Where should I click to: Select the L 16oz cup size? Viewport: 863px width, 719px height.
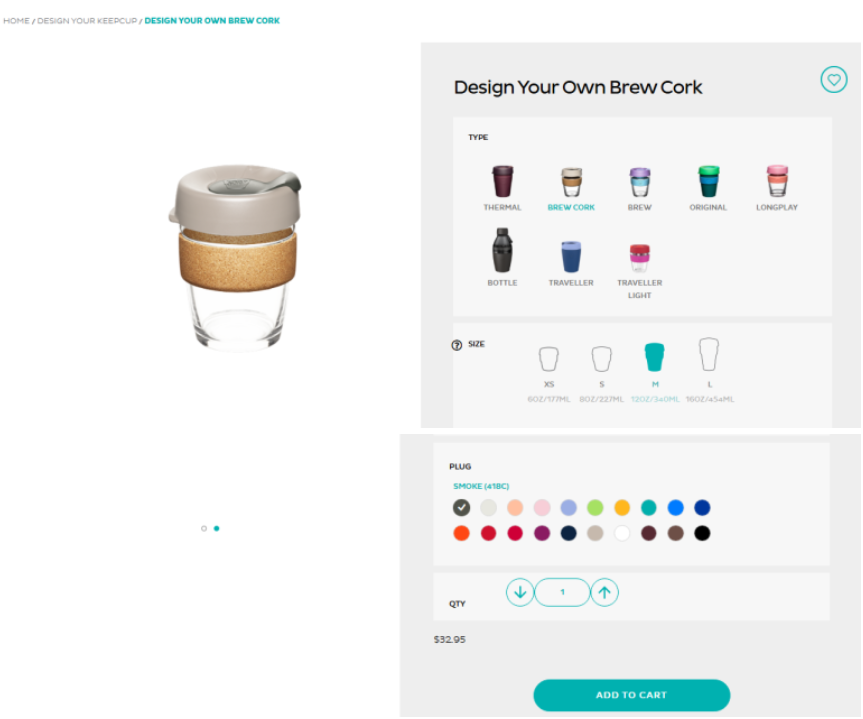[709, 370]
